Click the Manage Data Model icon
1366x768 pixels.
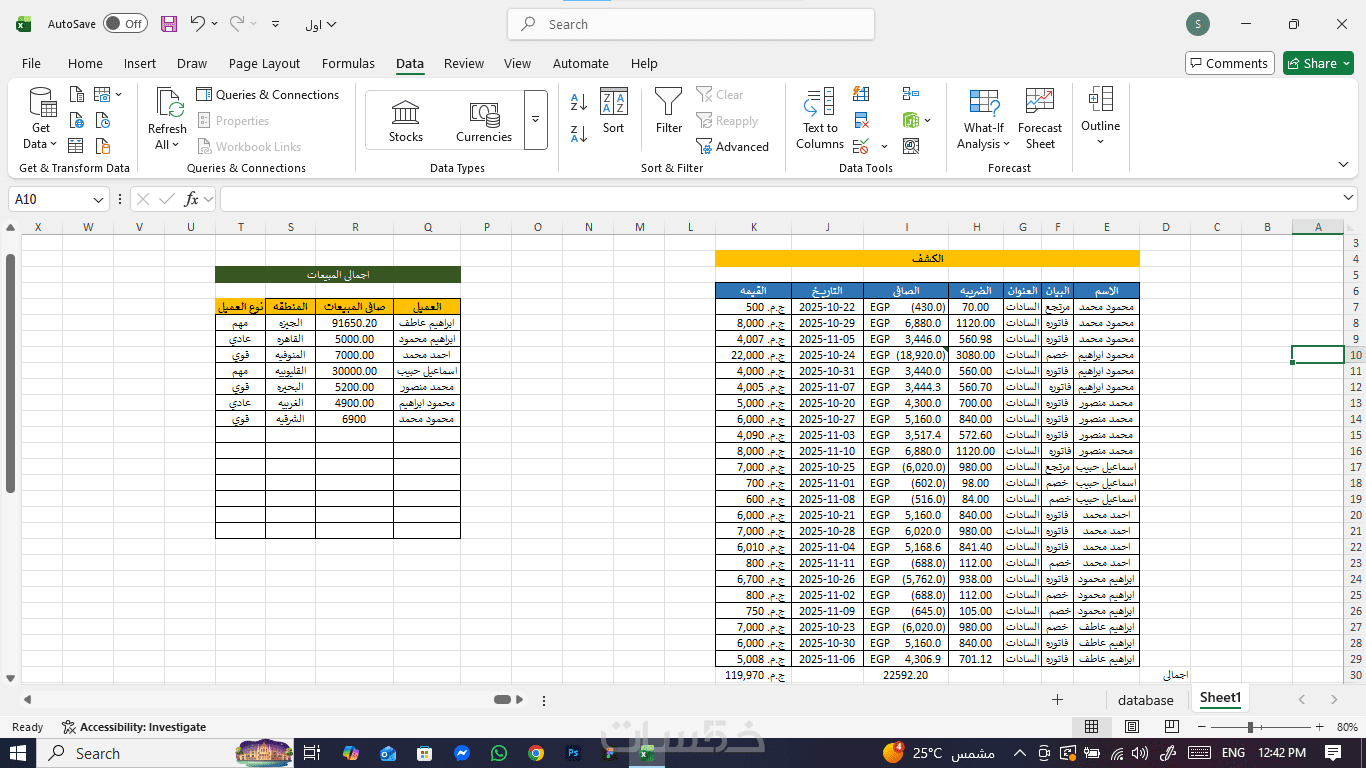click(910, 146)
